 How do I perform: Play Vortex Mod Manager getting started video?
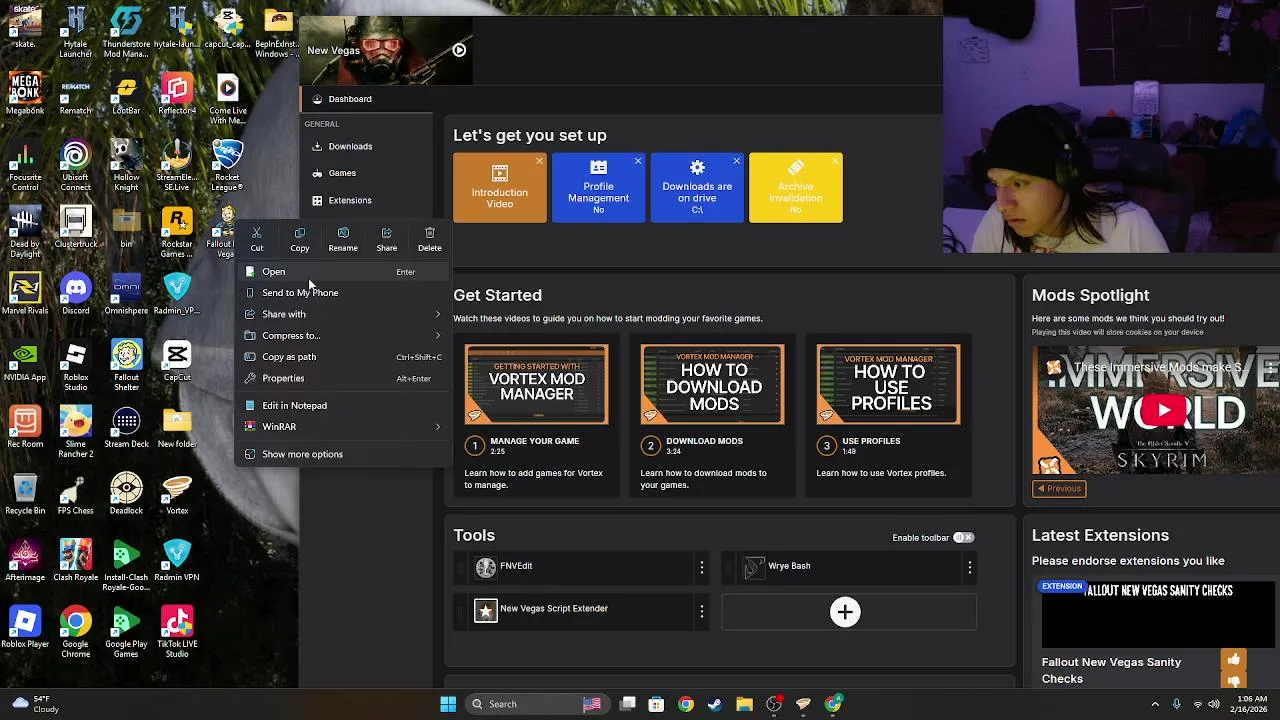coord(536,384)
